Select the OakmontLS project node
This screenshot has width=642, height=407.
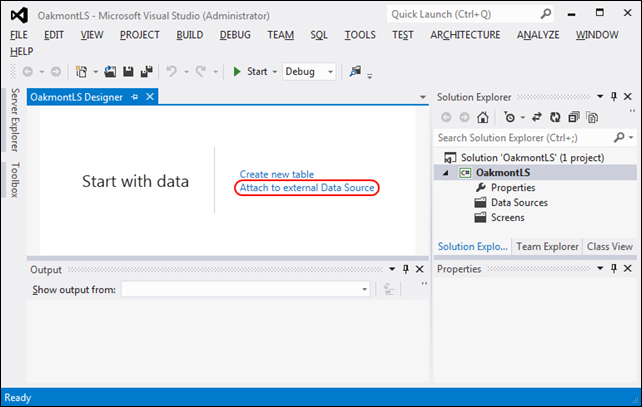click(503, 173)
